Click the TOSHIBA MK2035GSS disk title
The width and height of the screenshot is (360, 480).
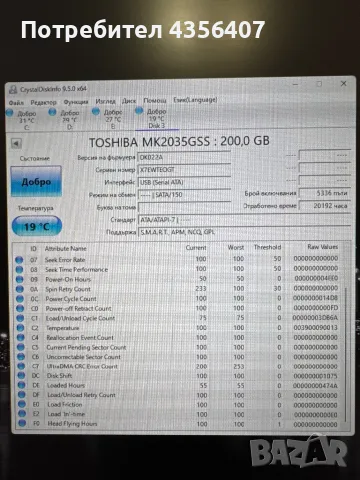pos(179,142)
